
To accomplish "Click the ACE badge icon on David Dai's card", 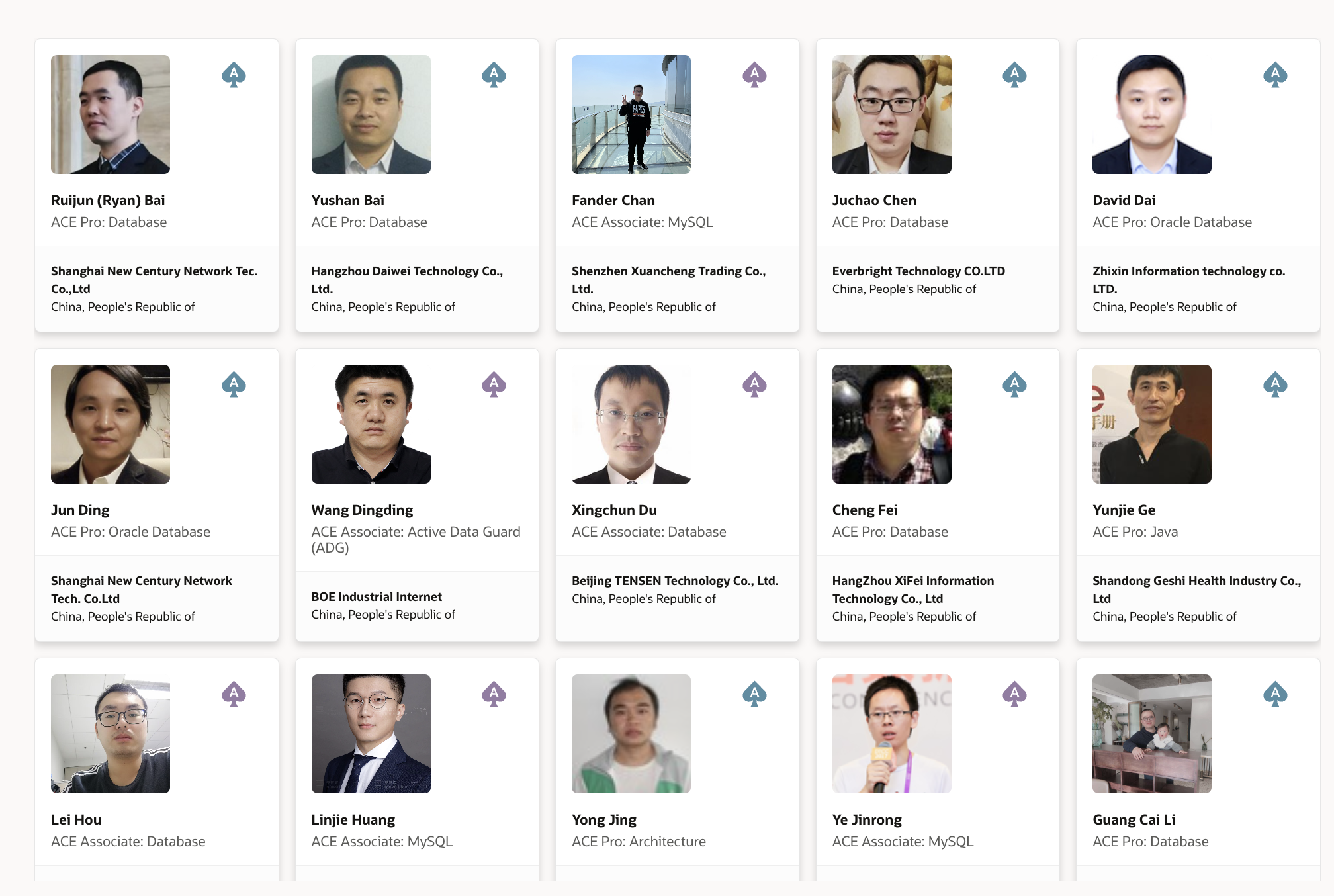I will [1275, 75].
